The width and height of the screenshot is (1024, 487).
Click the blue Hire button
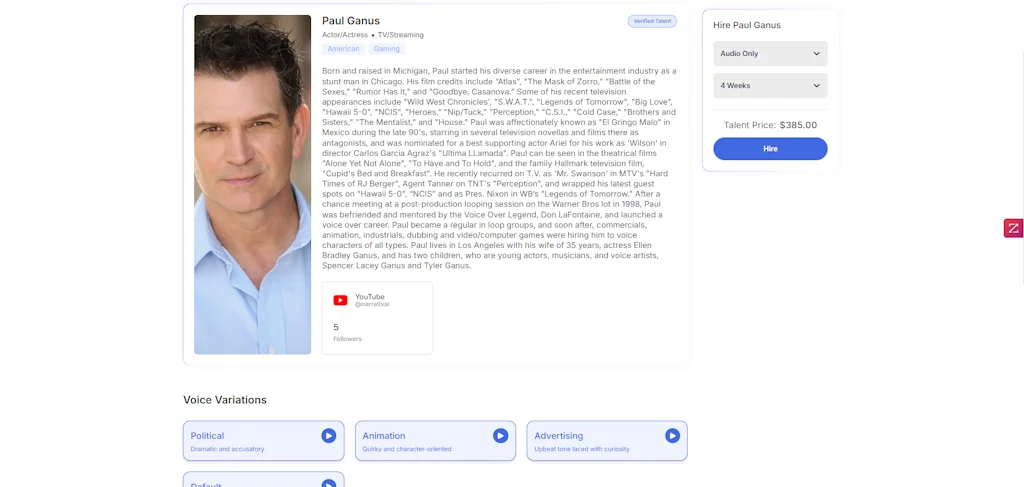(x=770, y=149)
